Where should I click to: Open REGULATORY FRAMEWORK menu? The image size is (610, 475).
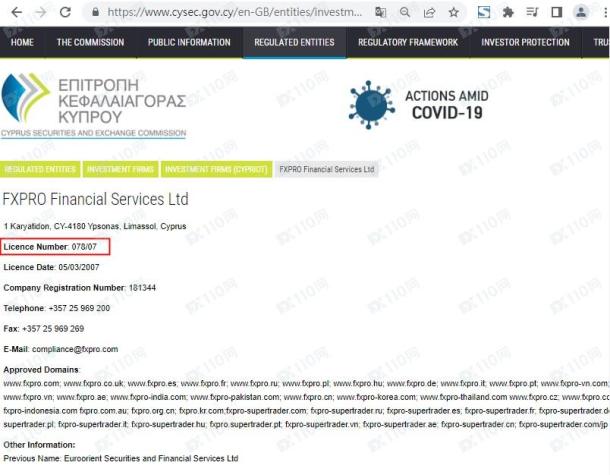coord(408,42)
